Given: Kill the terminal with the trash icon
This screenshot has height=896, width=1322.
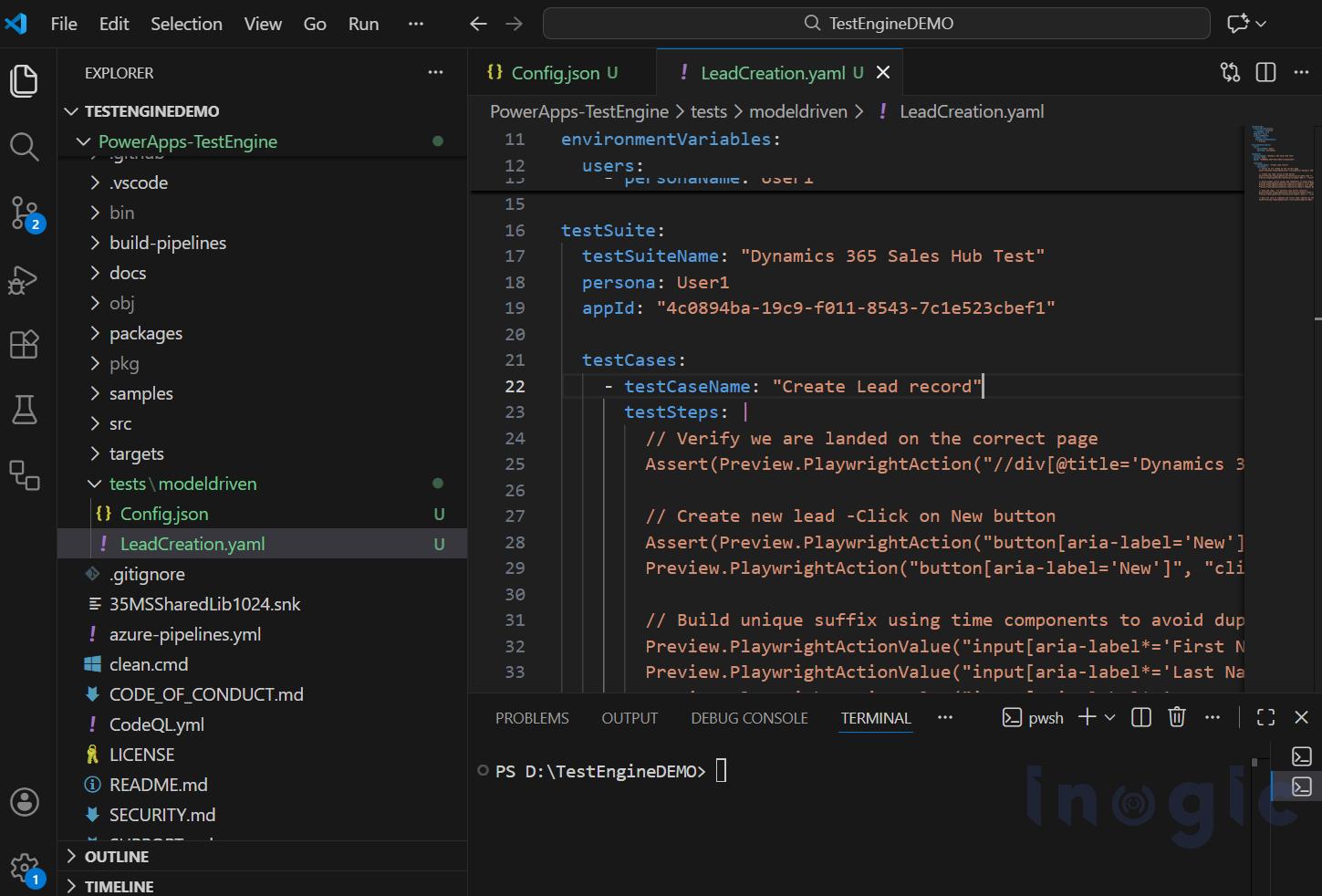Looking at the screenshot, I should pos(1176,717).
